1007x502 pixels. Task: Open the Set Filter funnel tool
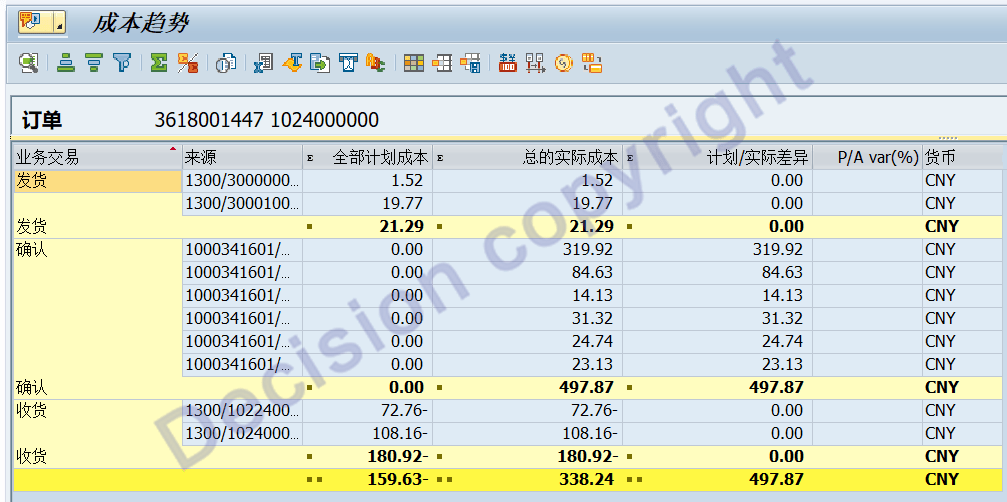tap(122, 63)
